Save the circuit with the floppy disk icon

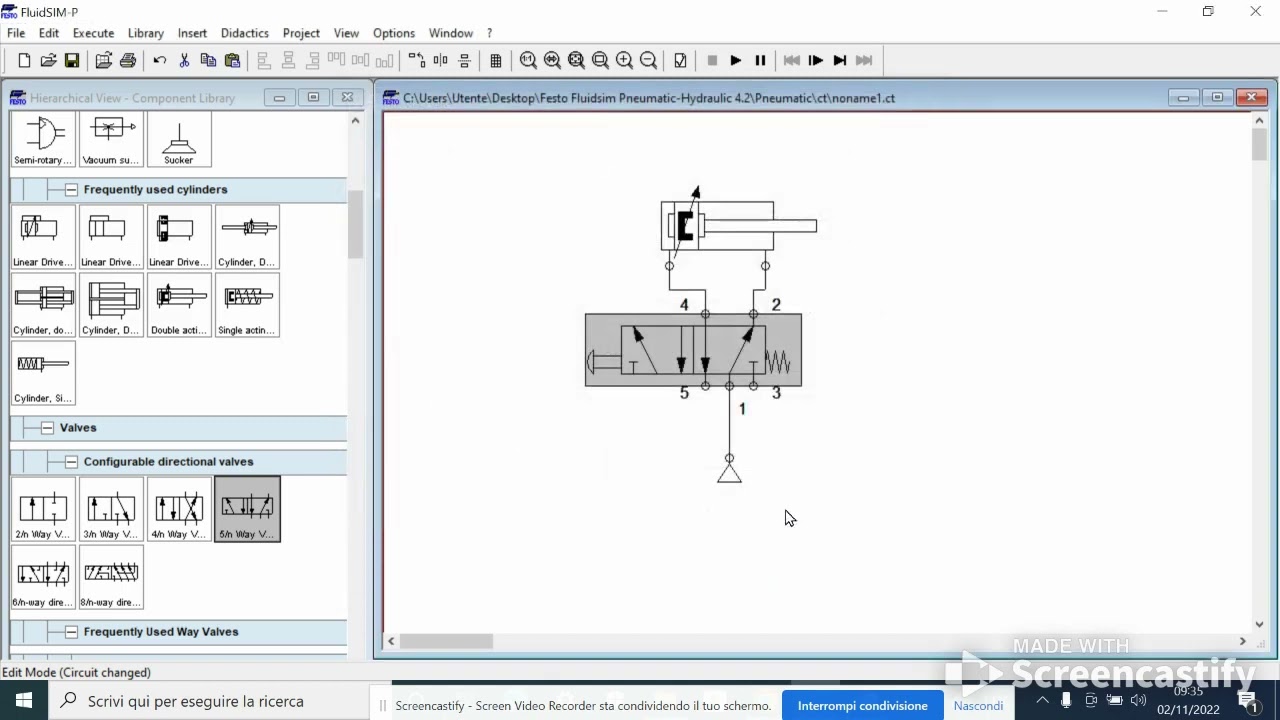point(72,61)
